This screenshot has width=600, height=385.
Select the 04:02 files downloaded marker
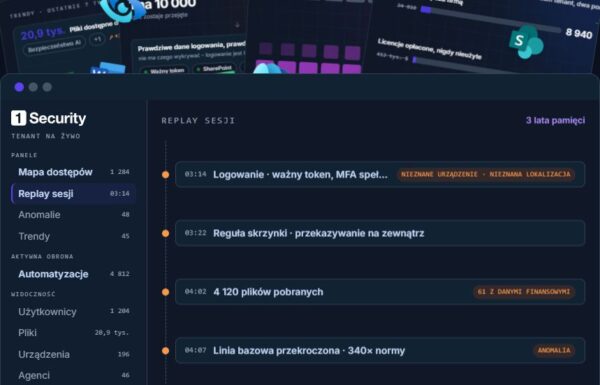tap(166, 292)
